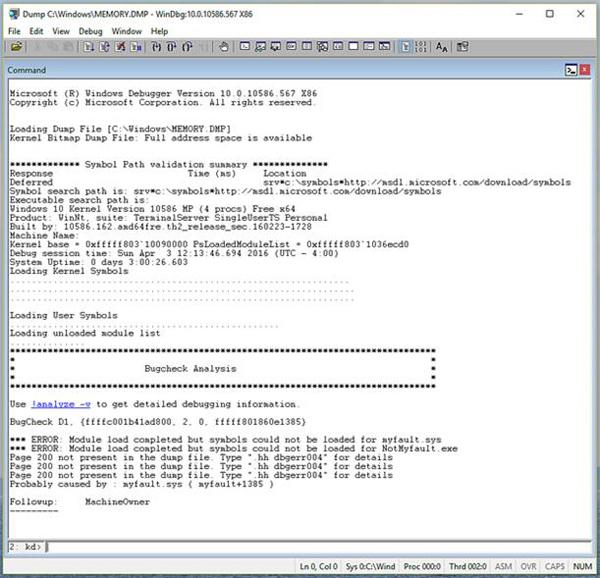
Task: Click the vertical scrollbar in Command window
Action: coord(586,300)
